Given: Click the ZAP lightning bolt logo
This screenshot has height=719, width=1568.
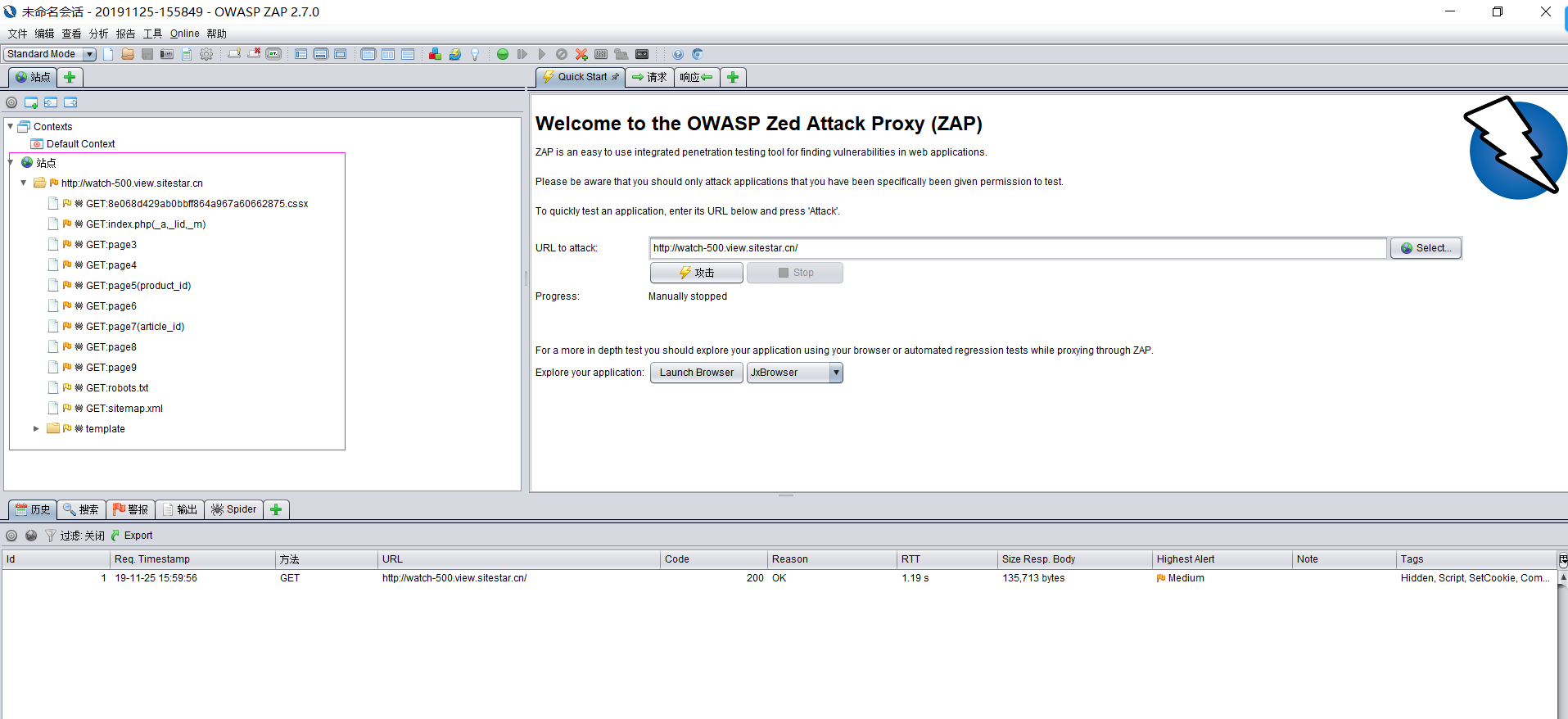Looking at the screenshot, I should tap(1515, 148).
